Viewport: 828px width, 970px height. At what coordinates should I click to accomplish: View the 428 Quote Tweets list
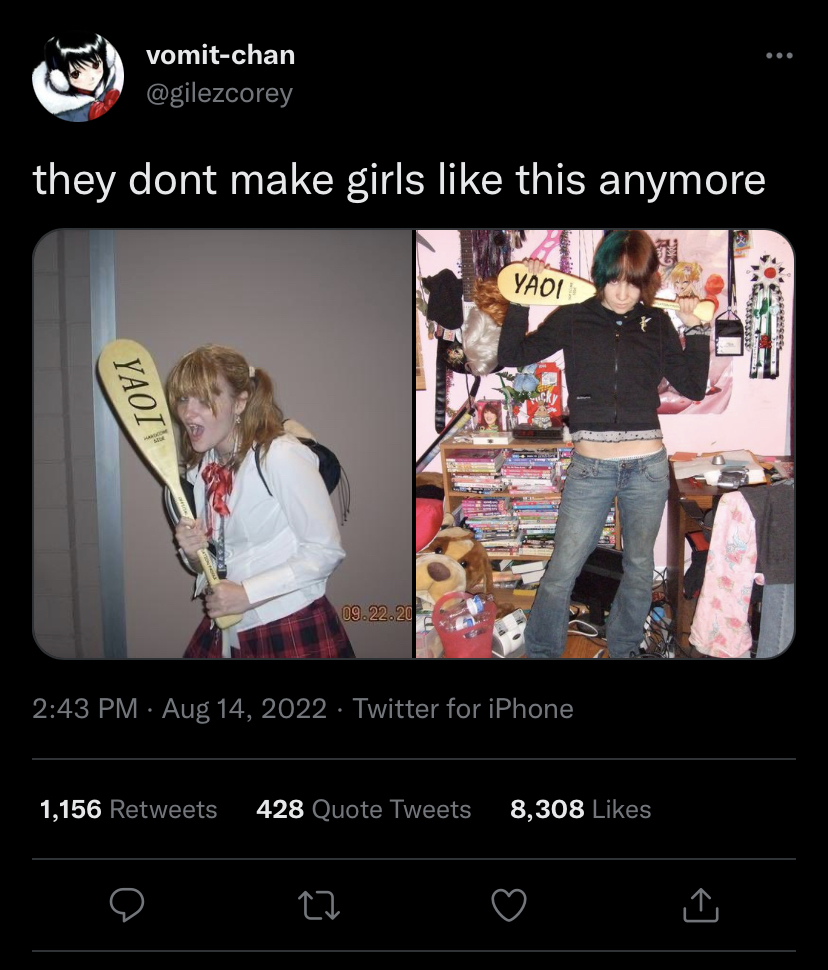(x=363, y=809)
